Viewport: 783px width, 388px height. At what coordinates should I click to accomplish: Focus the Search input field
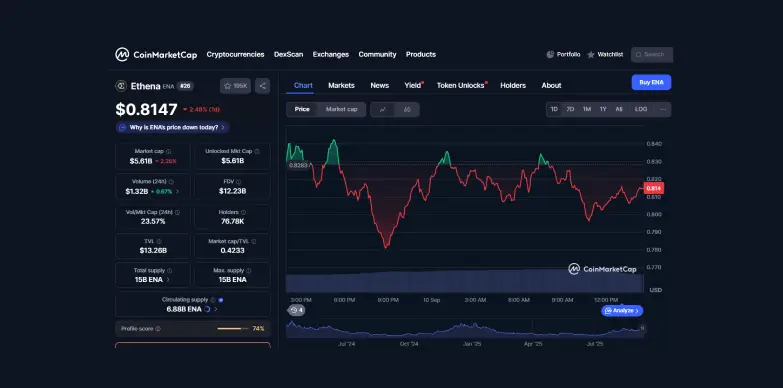(652, 54)
